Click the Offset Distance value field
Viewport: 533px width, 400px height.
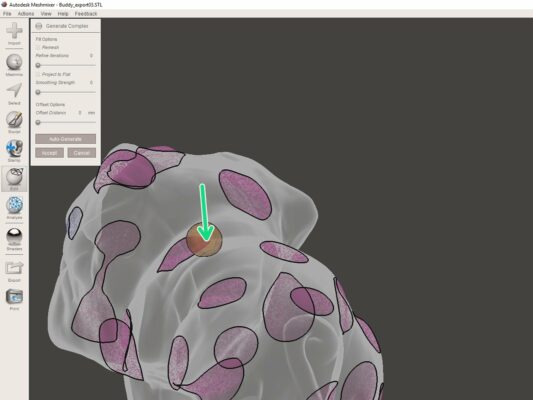[80, 112]
